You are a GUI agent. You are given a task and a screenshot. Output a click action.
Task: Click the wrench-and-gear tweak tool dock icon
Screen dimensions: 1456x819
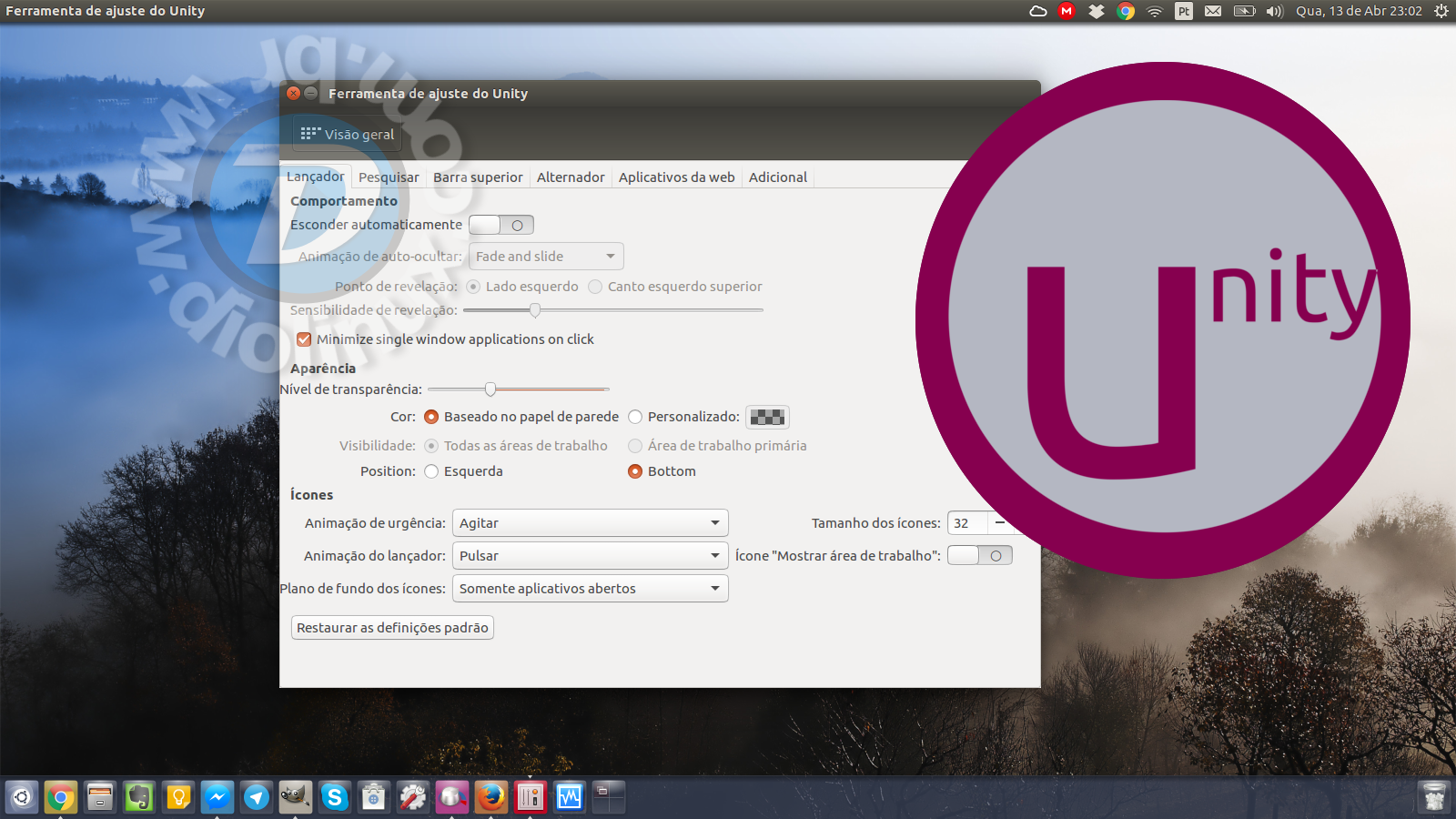[413, 798]
